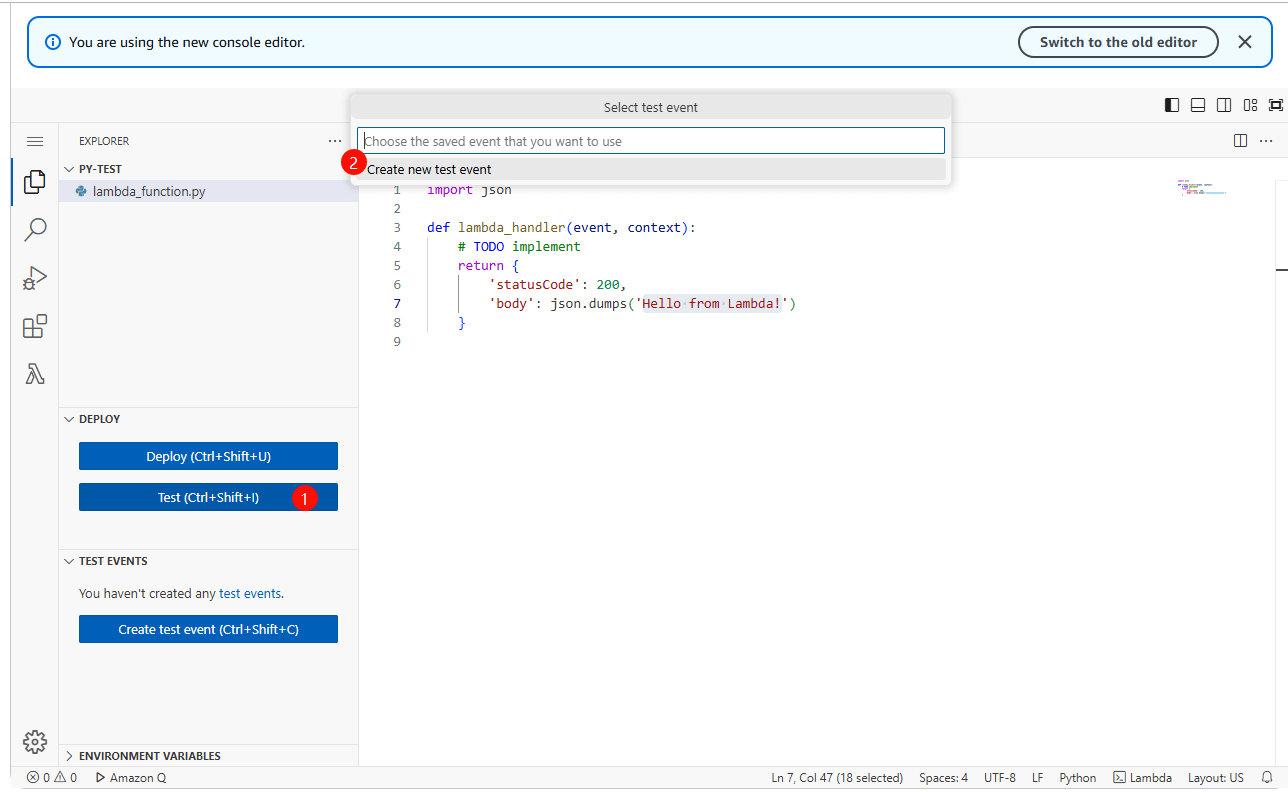The width and height of the screenshot is (1288, 792).
Task: Click the hamburger menu icon
Action: tap(35, 142)
